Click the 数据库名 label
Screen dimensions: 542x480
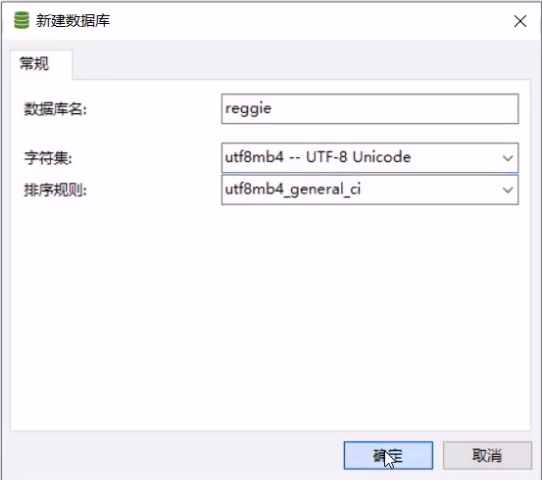pos(55,110)
